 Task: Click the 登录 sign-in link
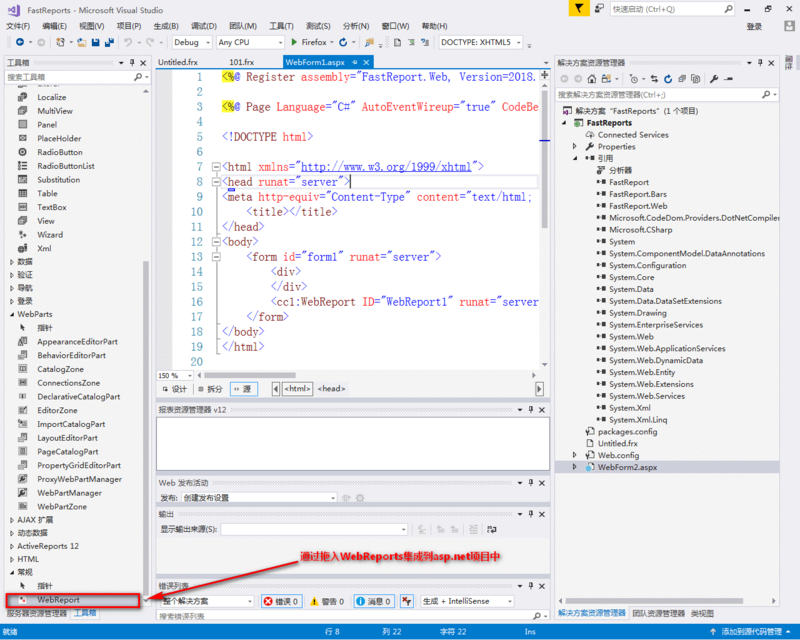754,27
